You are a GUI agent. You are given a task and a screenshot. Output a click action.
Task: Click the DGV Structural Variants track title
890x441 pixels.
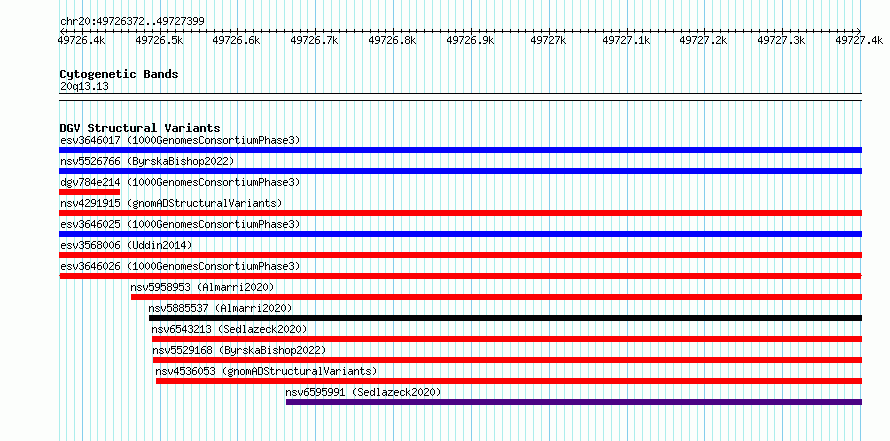(140, 128)
